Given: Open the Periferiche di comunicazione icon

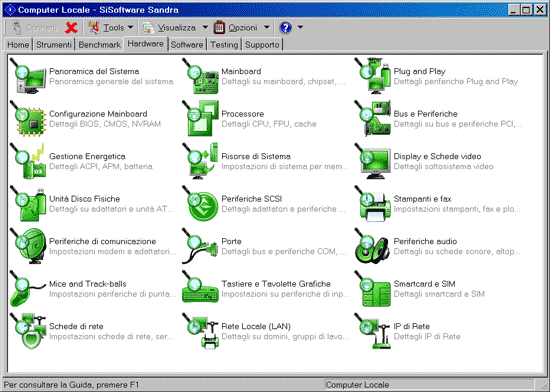Looking at the screenshot, I should pyautogui.click(x=28, y=246).
